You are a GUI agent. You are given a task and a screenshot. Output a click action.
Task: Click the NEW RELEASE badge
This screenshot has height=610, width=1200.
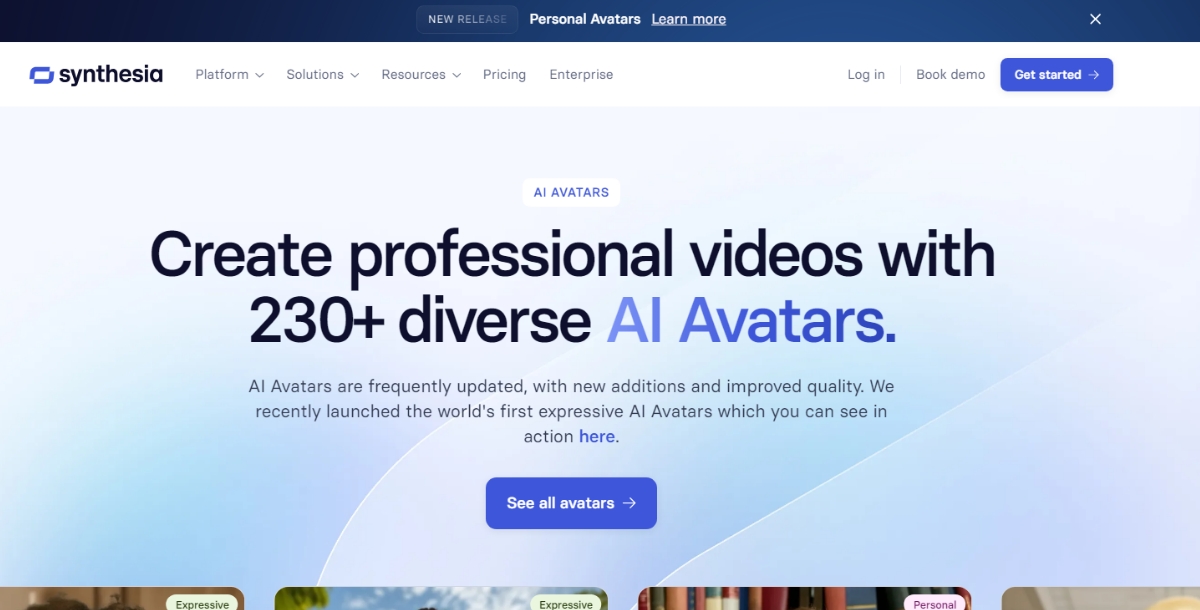[468, 19]
